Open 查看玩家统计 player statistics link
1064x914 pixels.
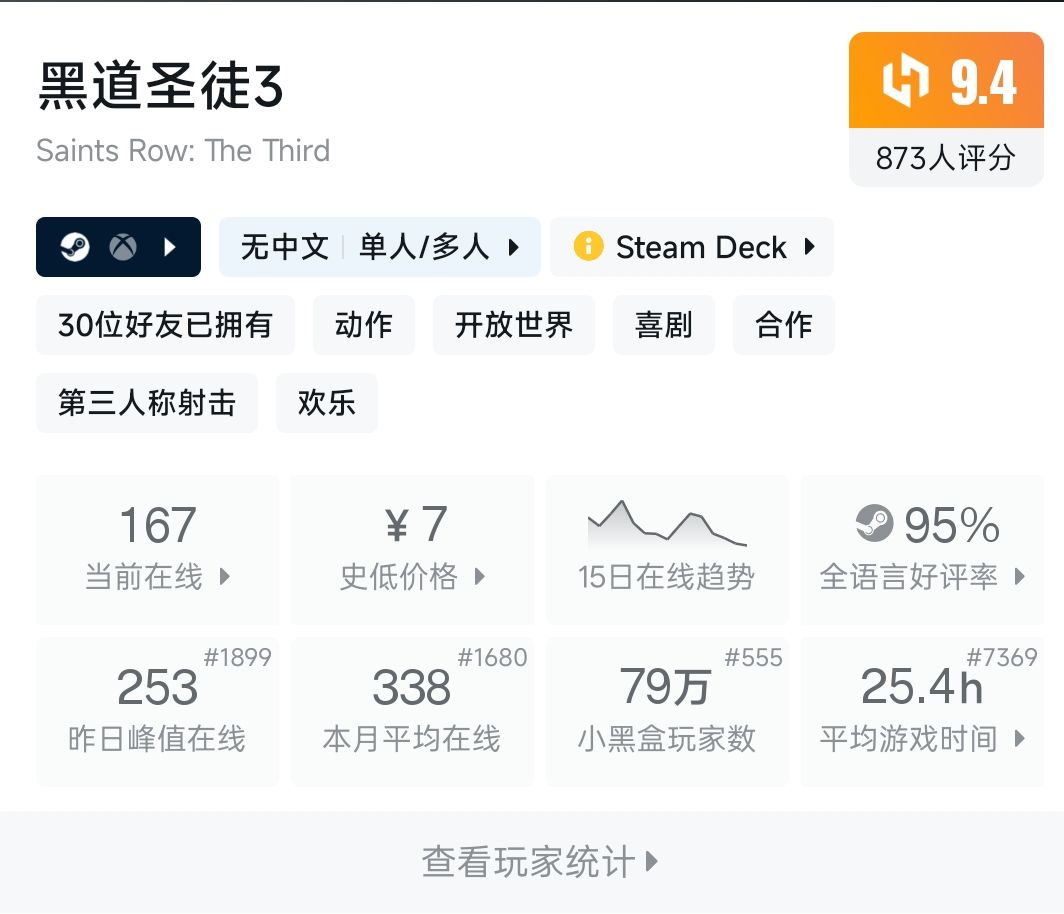click(x=540, y=862)
